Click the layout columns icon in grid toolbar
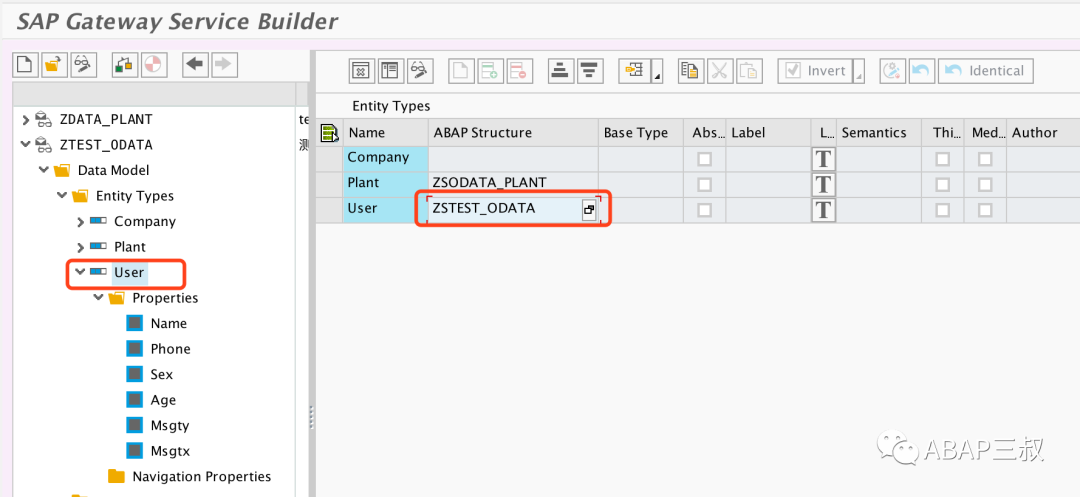This screenshot has width=1080, height=497. pos(391,70)
